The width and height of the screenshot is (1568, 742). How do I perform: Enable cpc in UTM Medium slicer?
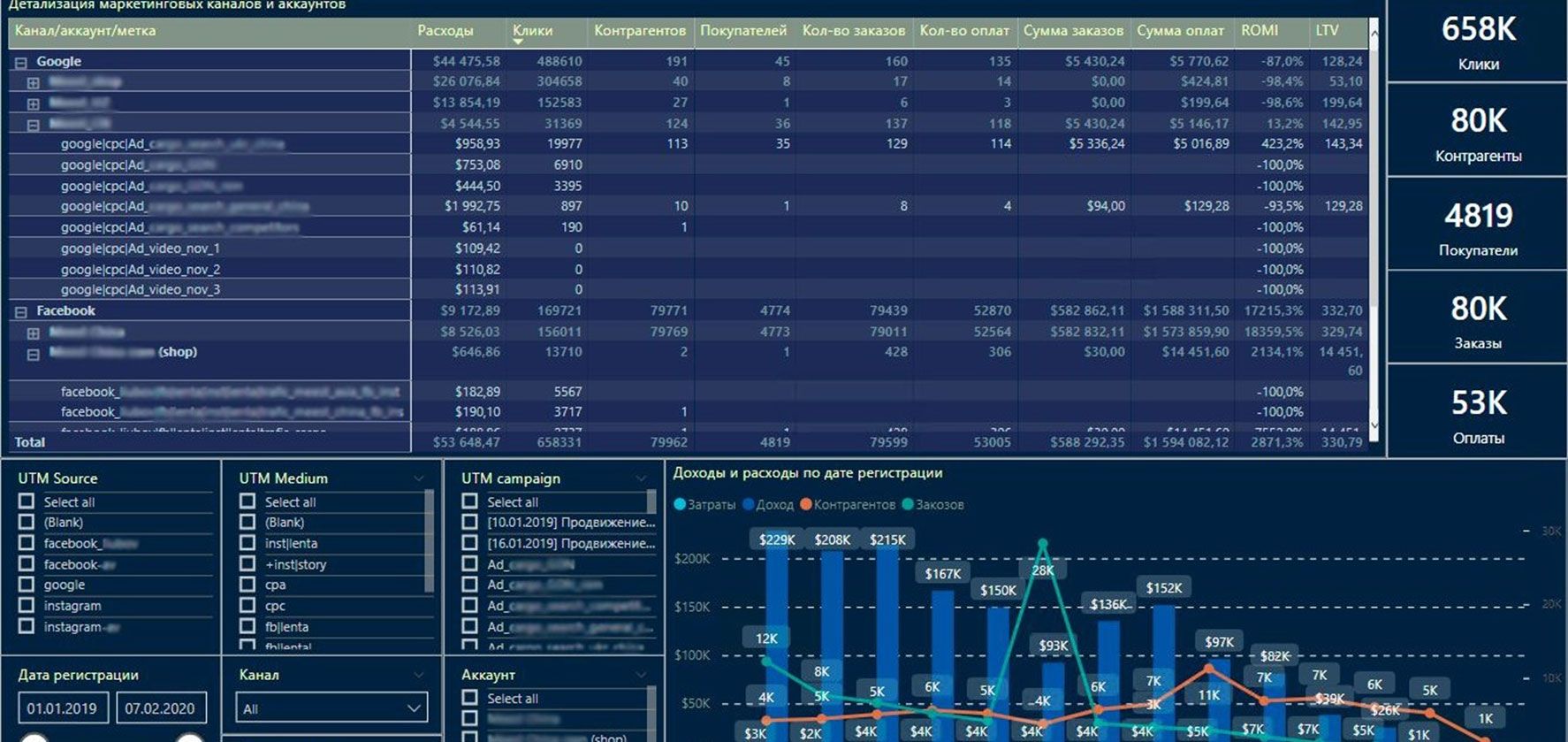[247, 606]
